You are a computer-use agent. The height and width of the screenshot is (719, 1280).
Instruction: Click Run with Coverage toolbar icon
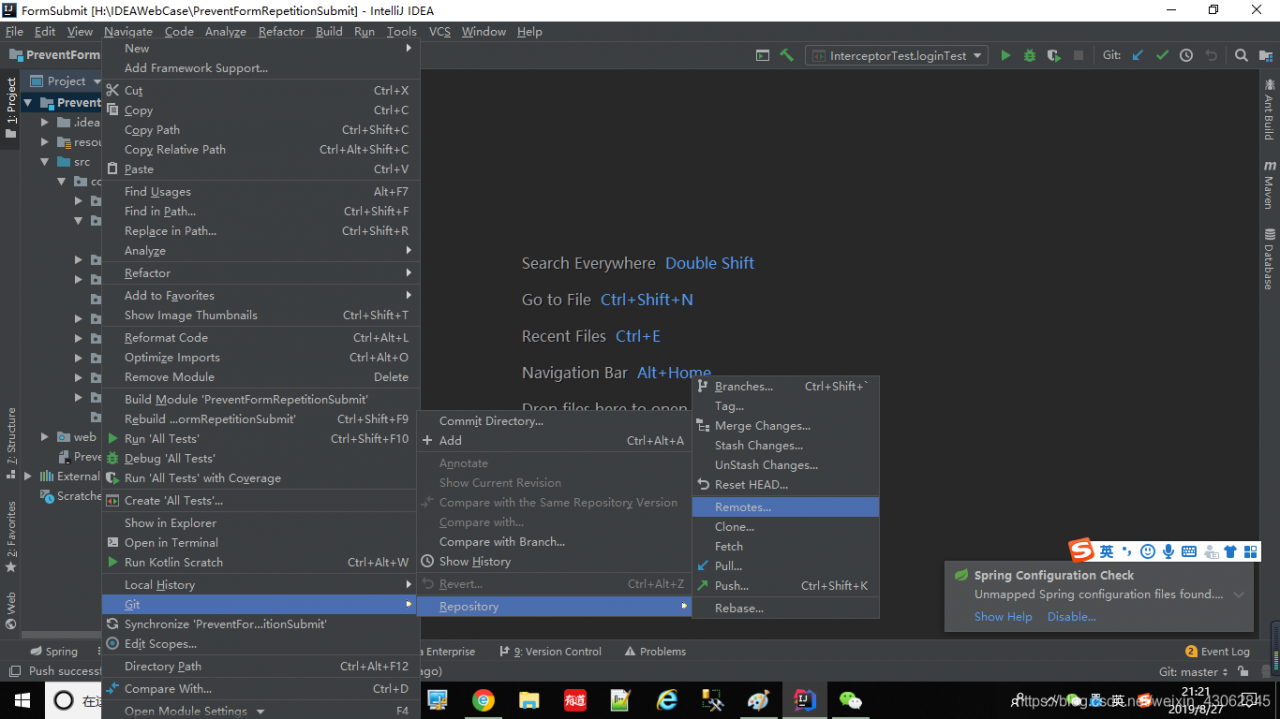[x=1054, y=56]
